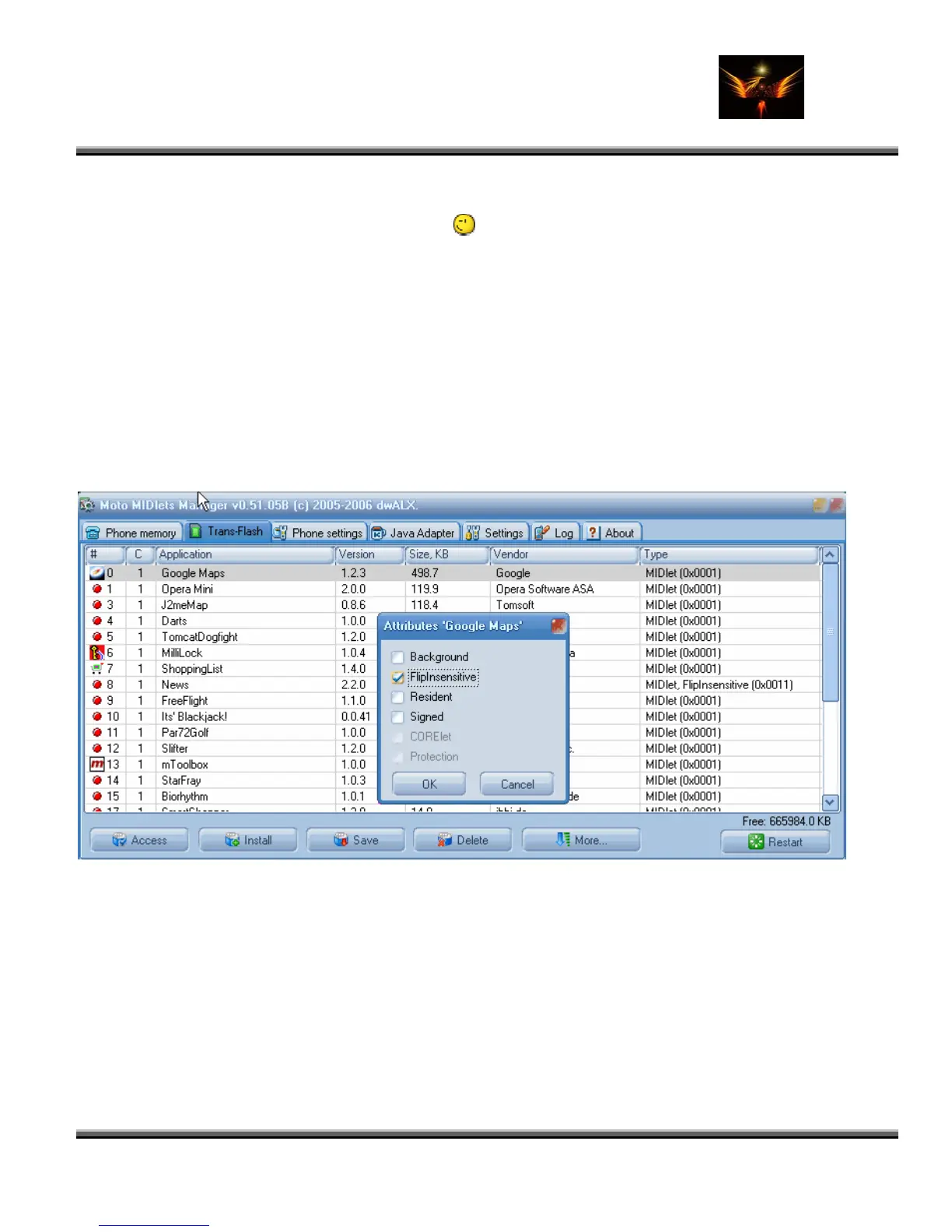This screenshot has width=952, height=1232.
Task: Select the 'Its' Blackjack!' row name
Action: 194,716
